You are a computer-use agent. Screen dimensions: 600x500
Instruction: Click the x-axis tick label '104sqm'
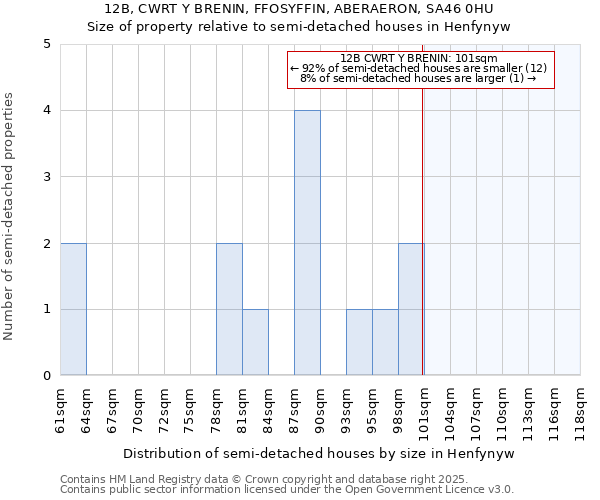[451, 414]
